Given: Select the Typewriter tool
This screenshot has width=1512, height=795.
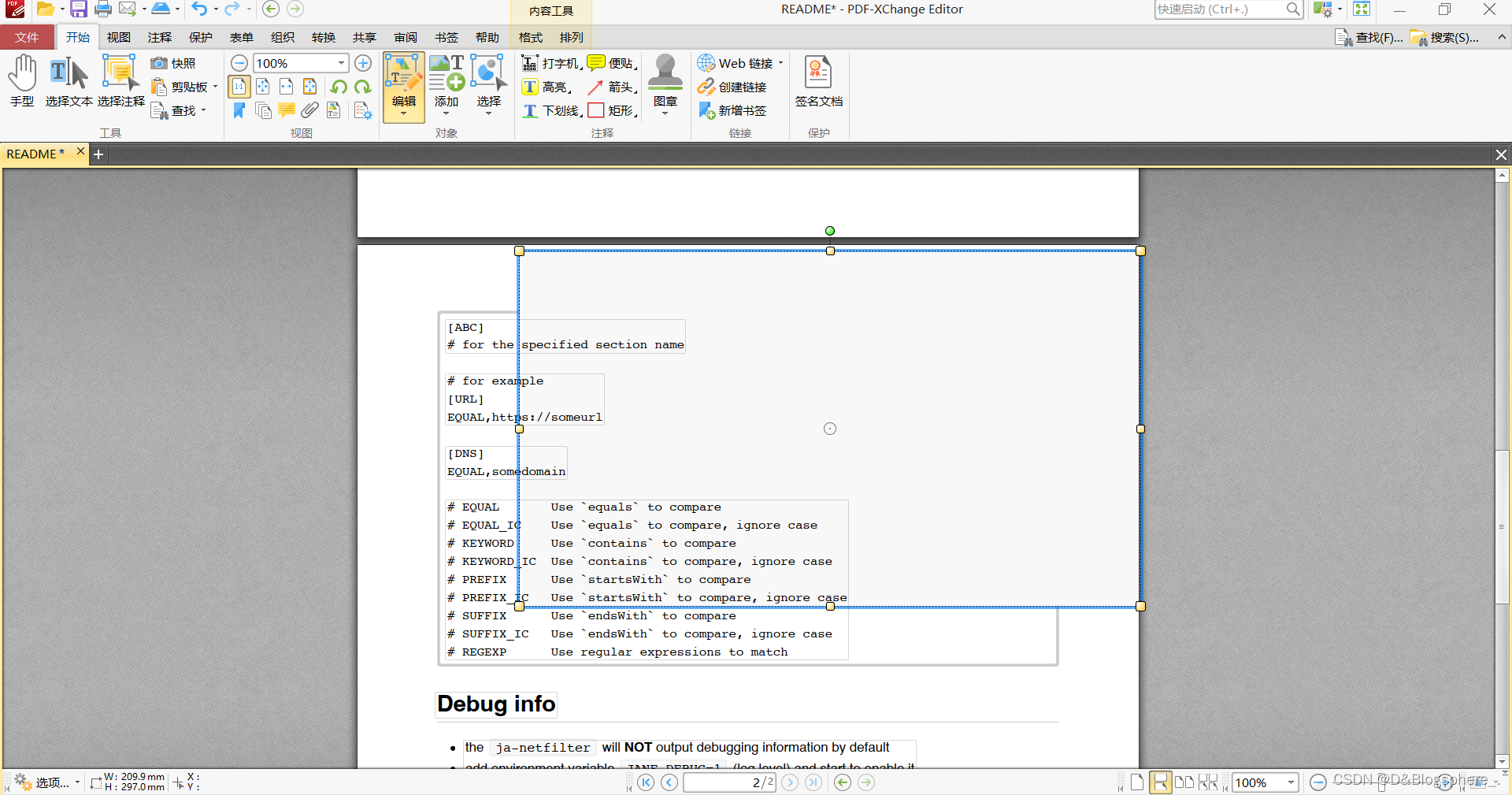Looking at the screenshot, I should coord(551,63).
